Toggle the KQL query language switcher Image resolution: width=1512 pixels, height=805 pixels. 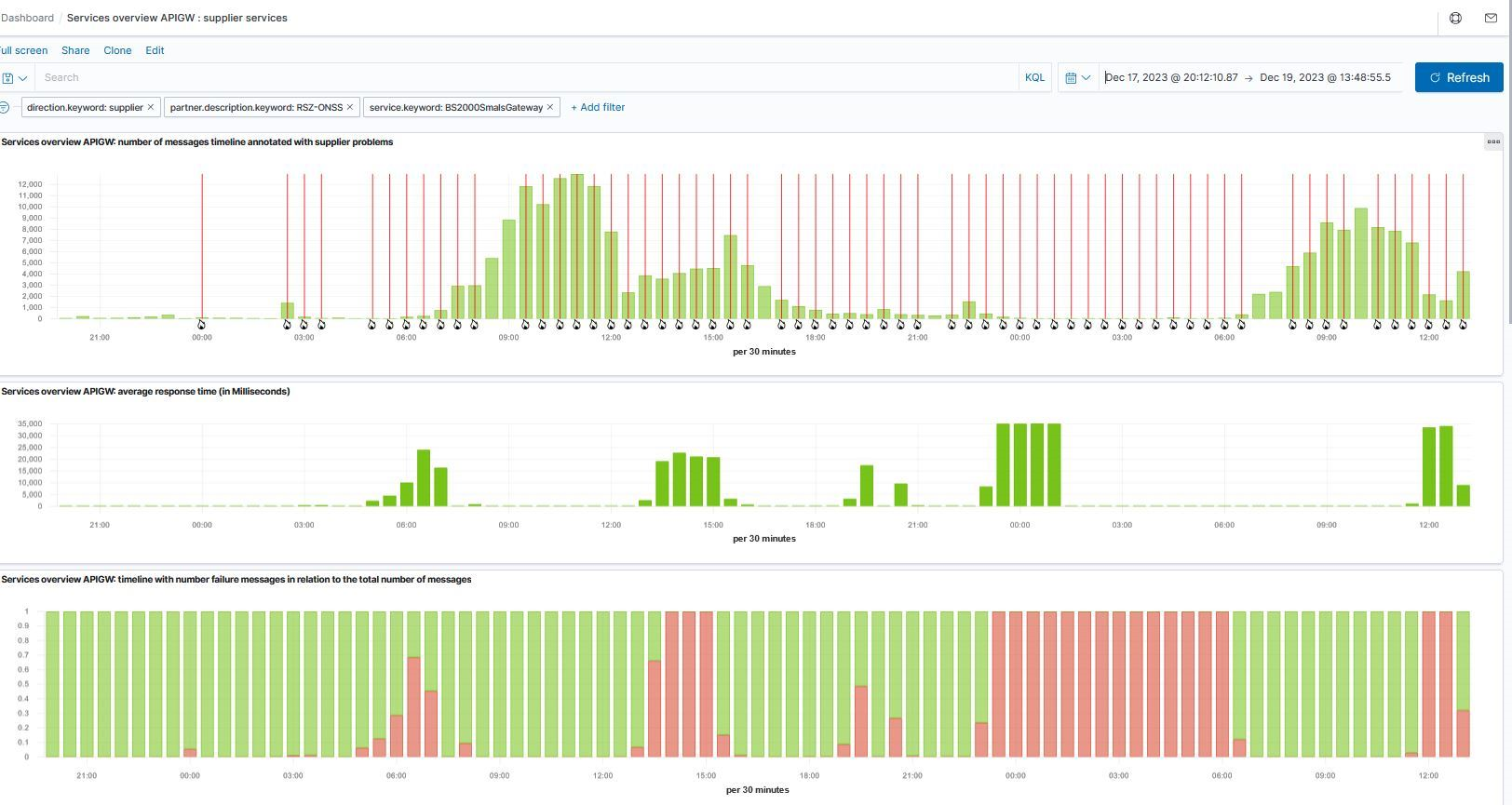click(x=1034, y=78)
